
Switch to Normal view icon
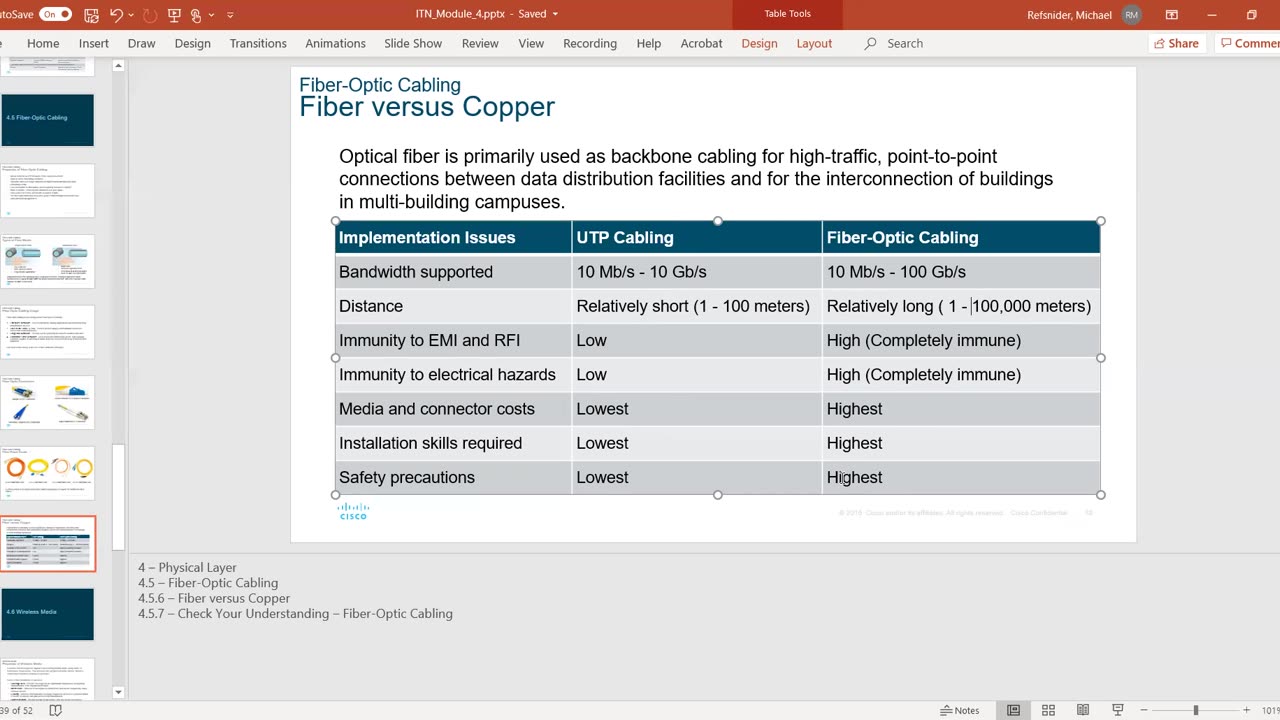[x=1013, y=710]
